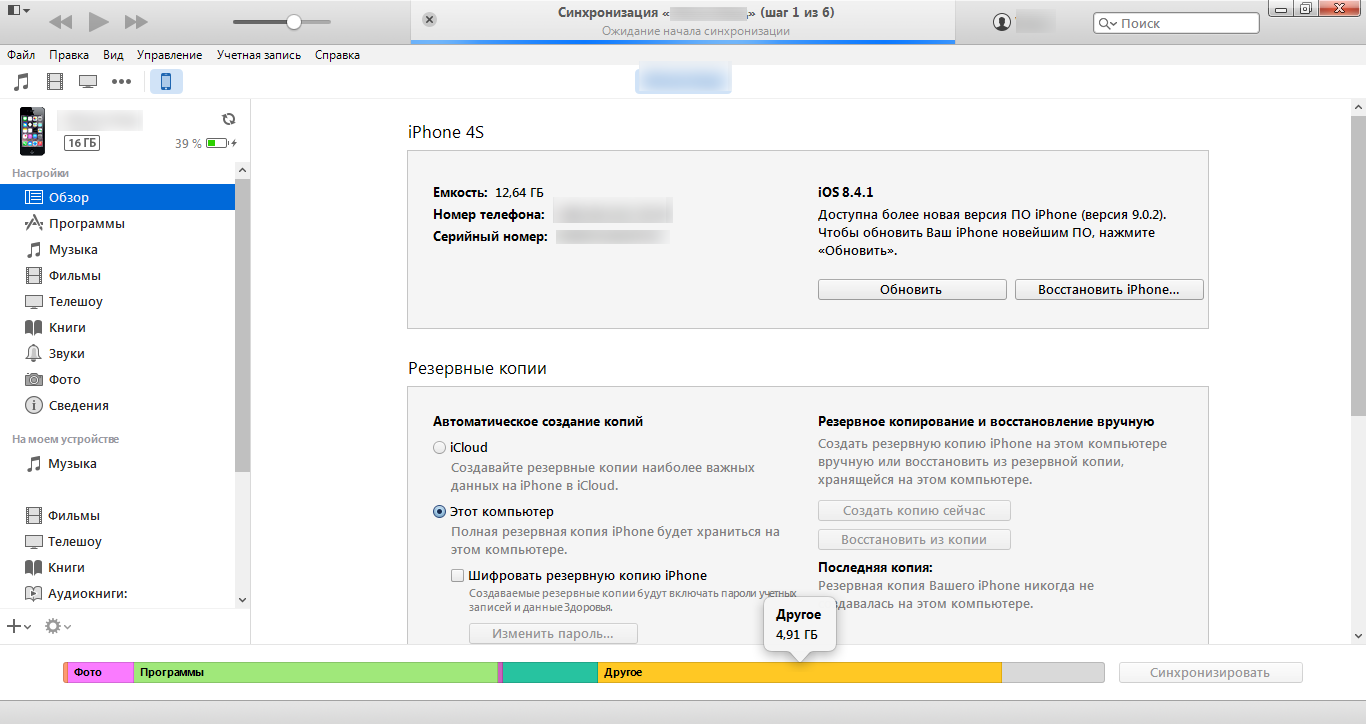The image size is (1366, 724).
Task: Click Изменить пароль... button
Action: [553, 633]
